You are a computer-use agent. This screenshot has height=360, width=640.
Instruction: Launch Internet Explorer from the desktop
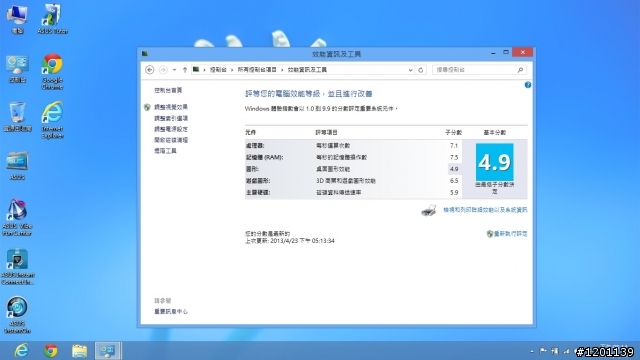(x=52, y=120)
